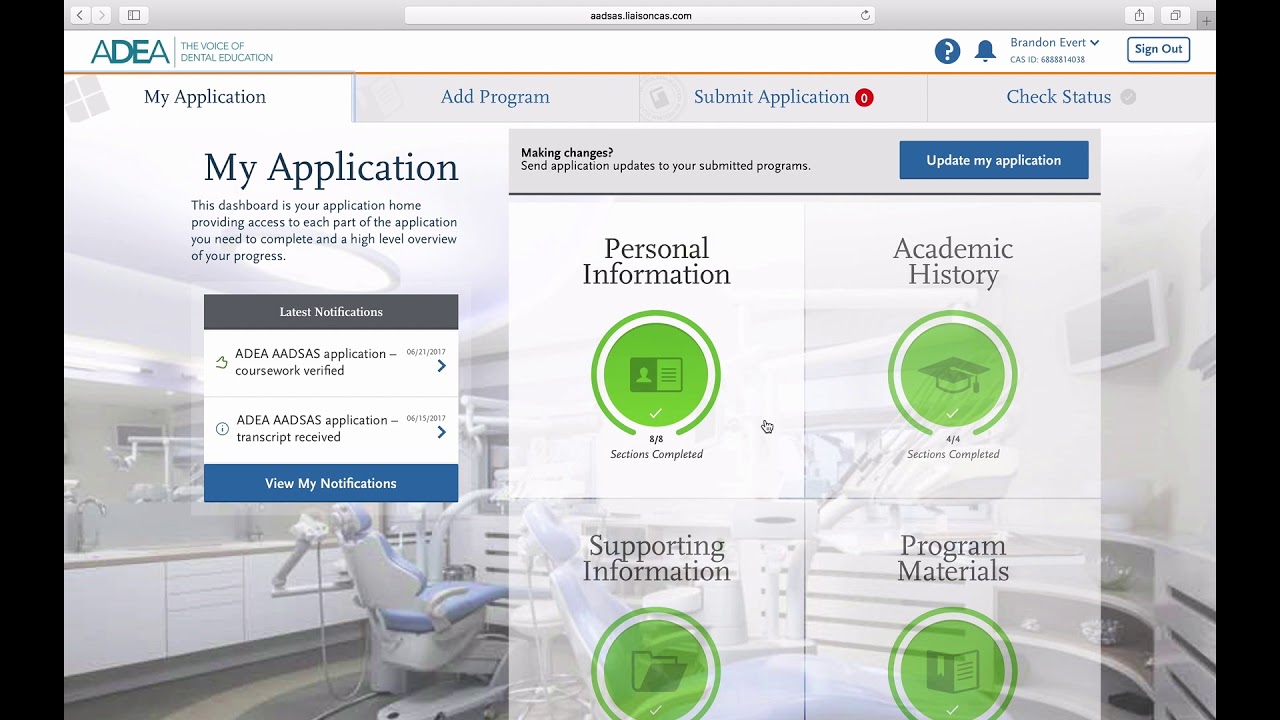Open Safari share button
The image size is (1280, 720).
[x=1139, y=15]
